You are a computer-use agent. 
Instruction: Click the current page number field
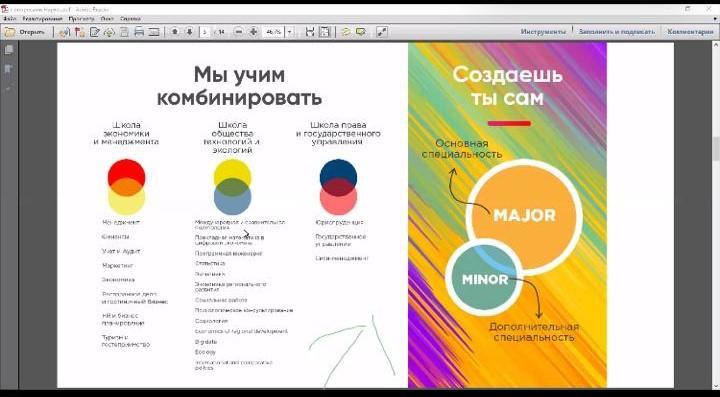point(205,32)
